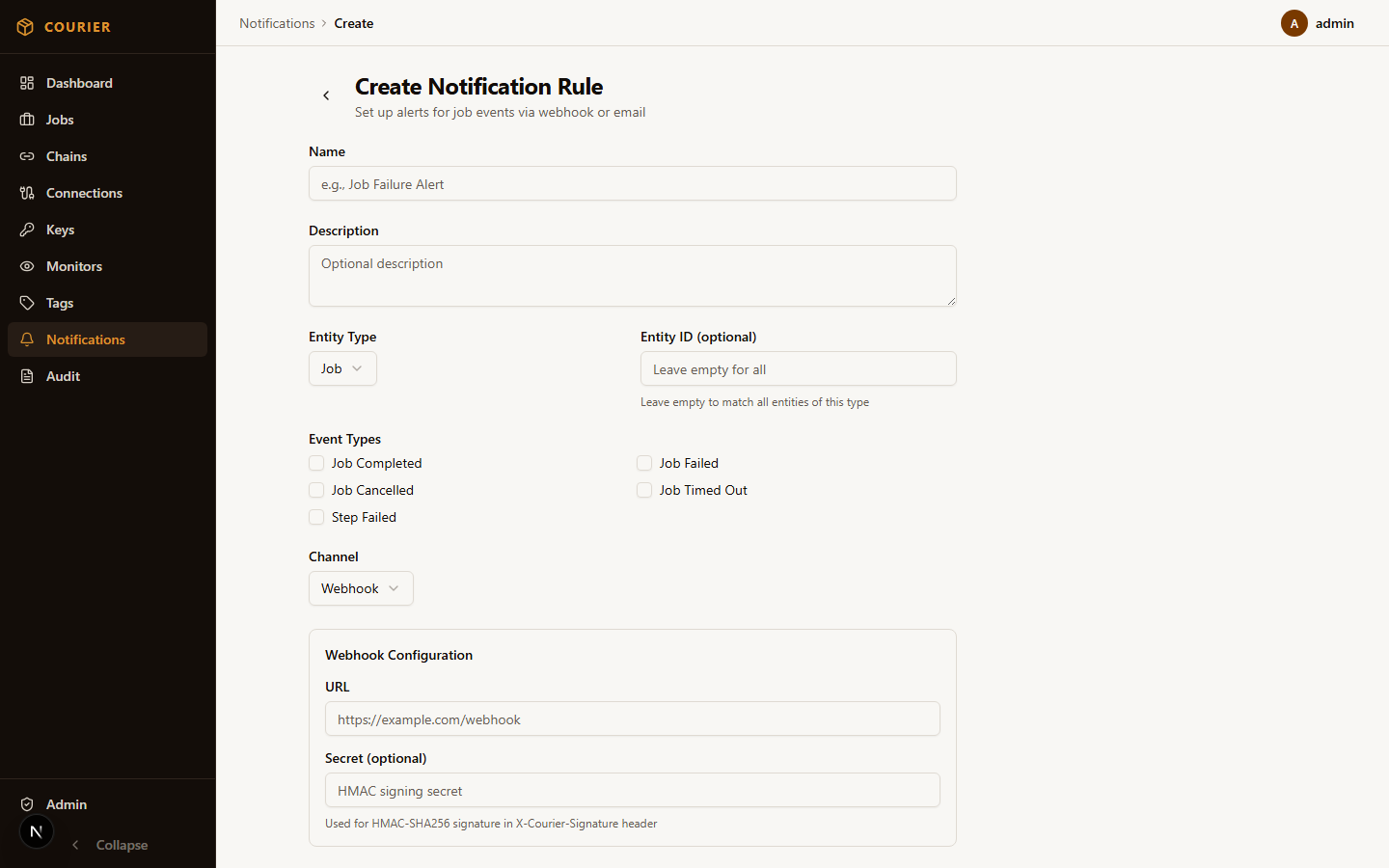Open the Entity Type dropdown
Viewport: 1389px width, 868px height.
[342, 368]
